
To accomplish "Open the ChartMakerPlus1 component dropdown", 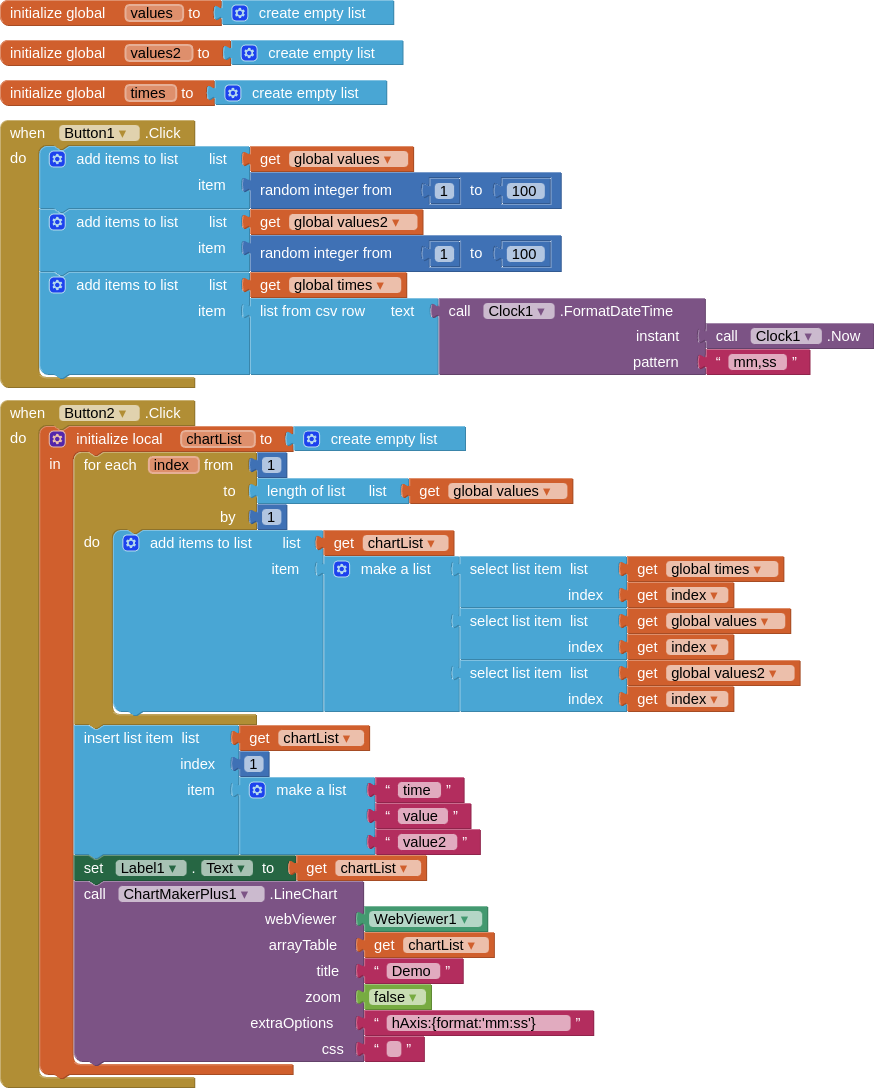I will click(191, 894).
